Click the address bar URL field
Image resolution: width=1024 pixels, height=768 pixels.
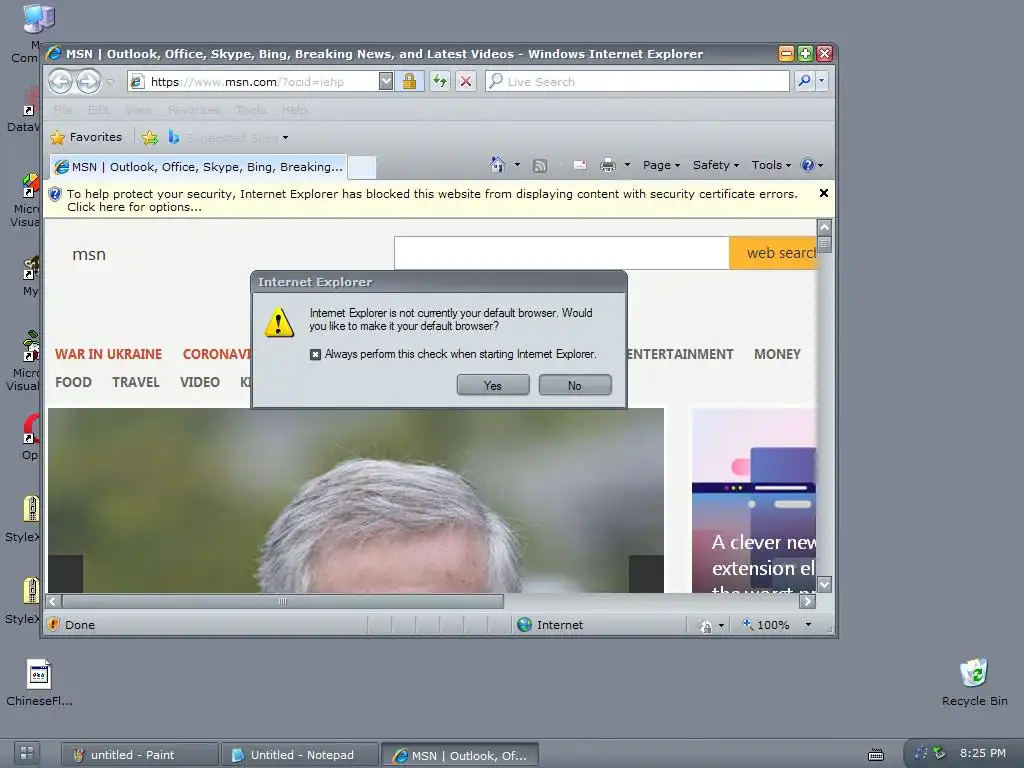(x=253, y=82)
